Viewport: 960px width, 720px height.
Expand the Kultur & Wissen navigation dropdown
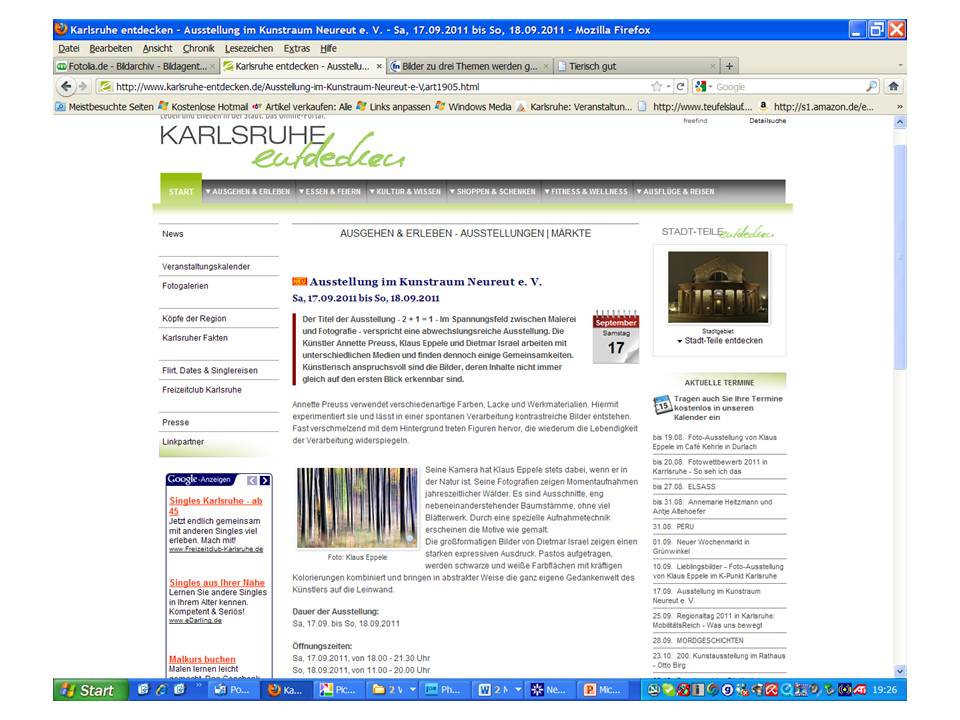click(404, 191)
